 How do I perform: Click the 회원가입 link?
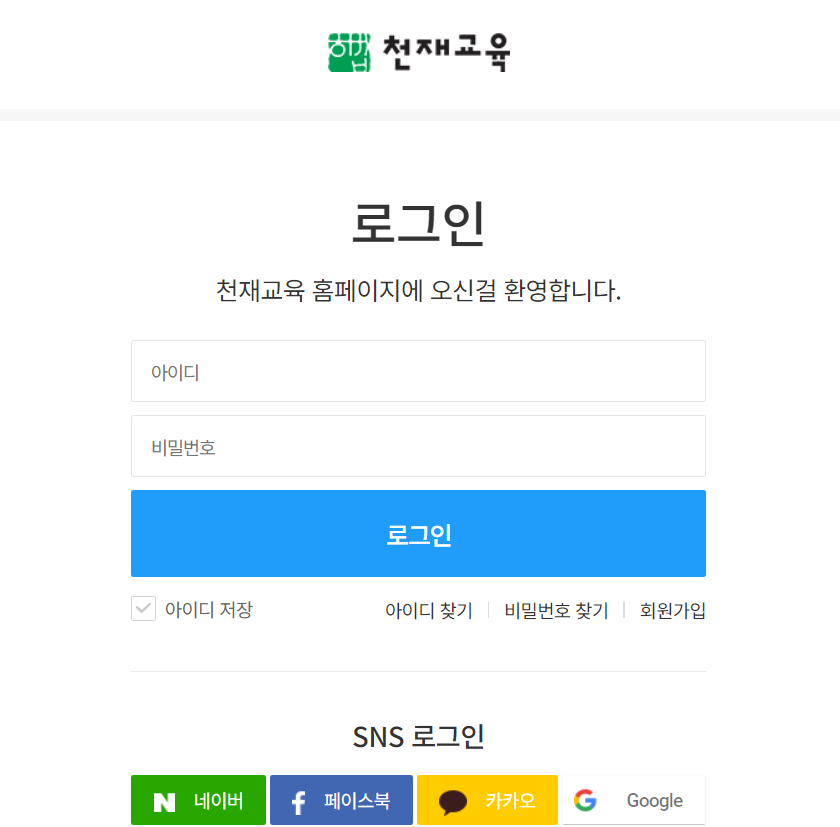click(672, 610)
